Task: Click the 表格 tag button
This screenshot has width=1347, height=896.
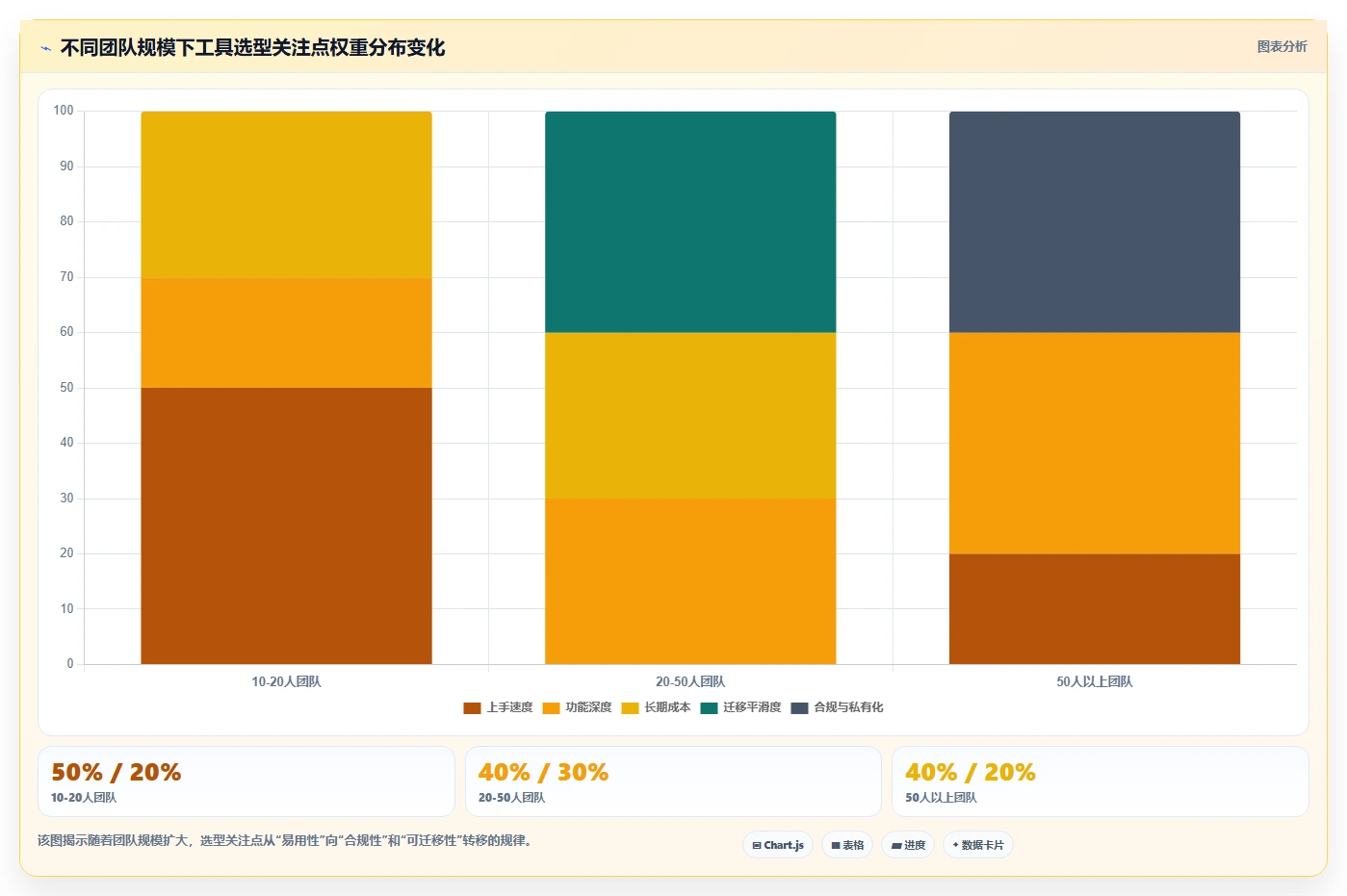Action: click(x=847, y=845)
